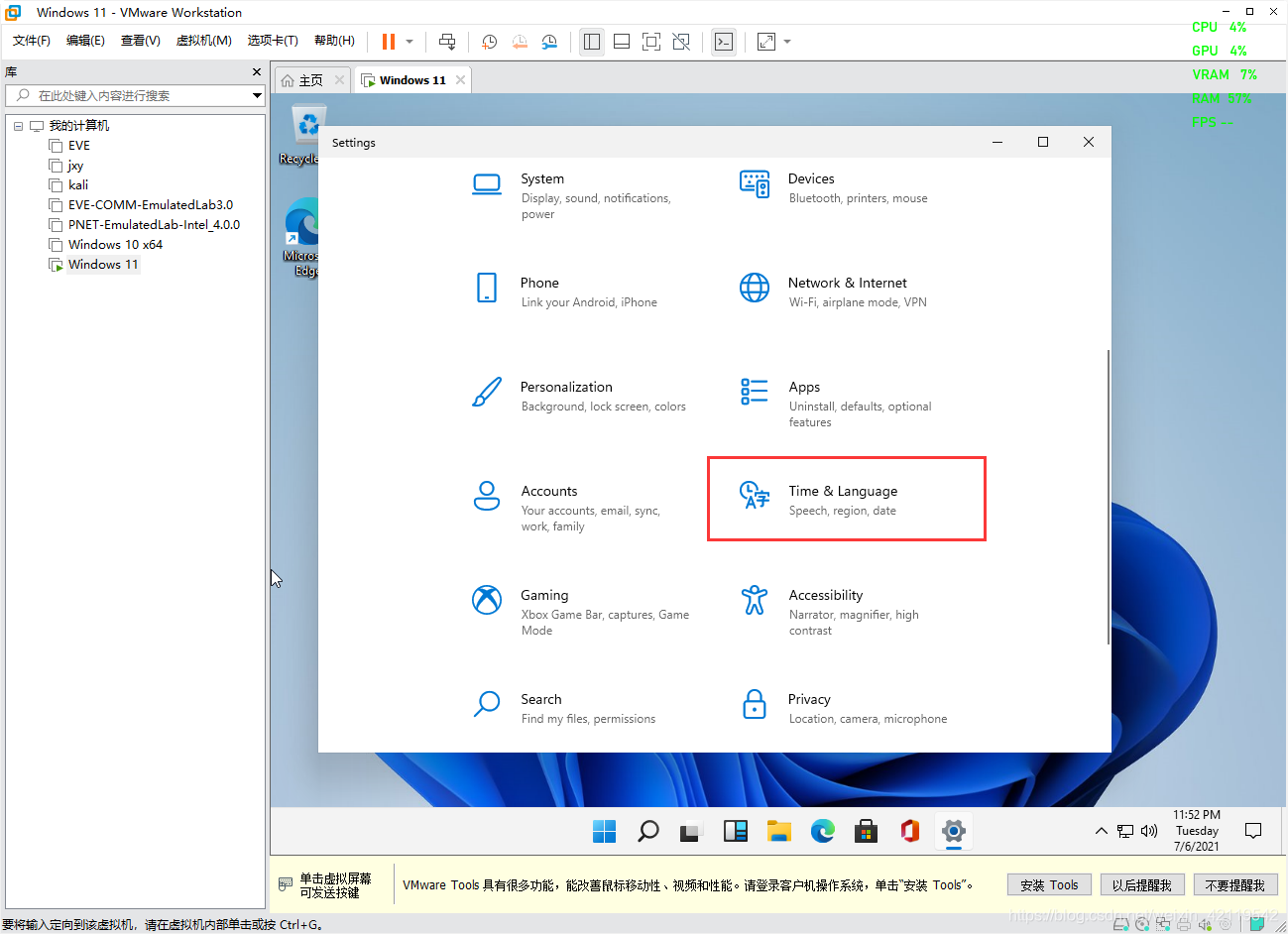Click the 安装 Tools button
Viewport: 1288px width, 934px height.
(1049, 884)
